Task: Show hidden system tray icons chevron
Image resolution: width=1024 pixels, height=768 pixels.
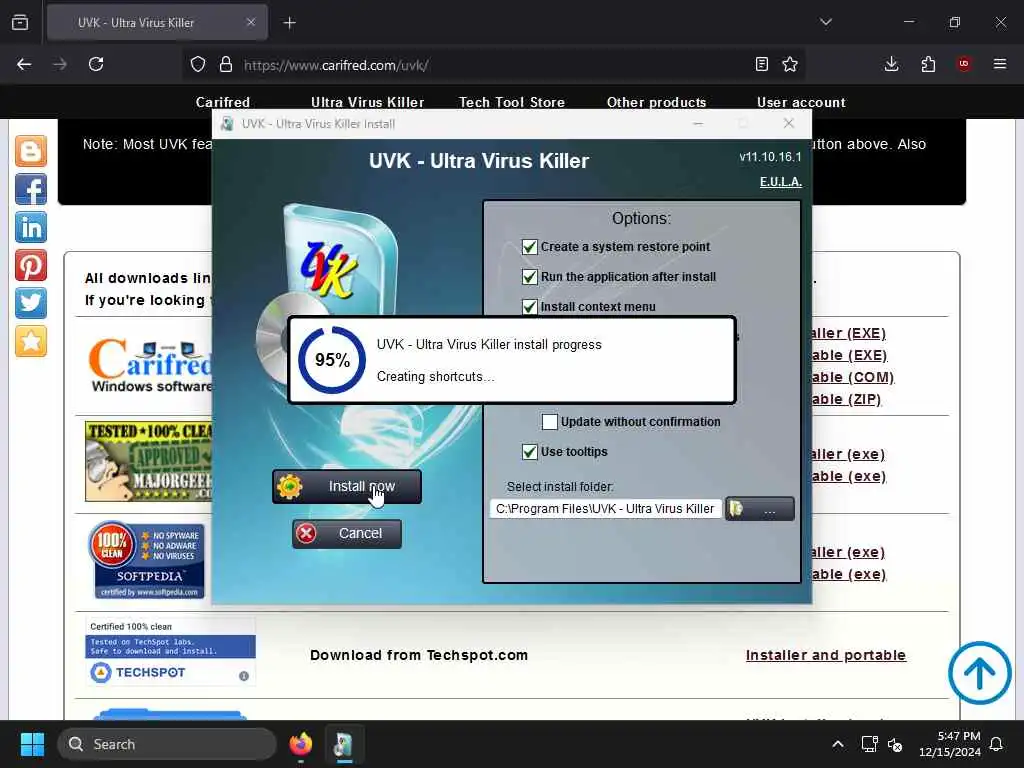Action: pos(838,744)
